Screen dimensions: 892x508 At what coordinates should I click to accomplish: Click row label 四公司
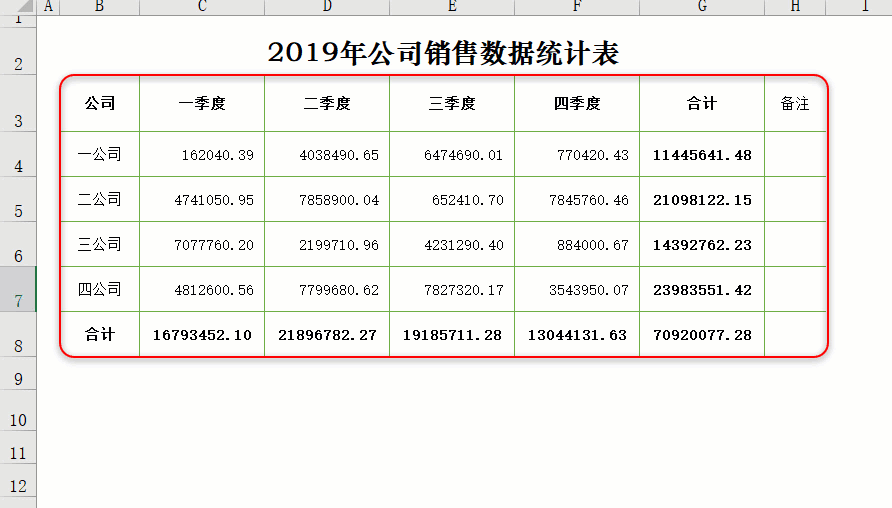[x=100, y=289]
